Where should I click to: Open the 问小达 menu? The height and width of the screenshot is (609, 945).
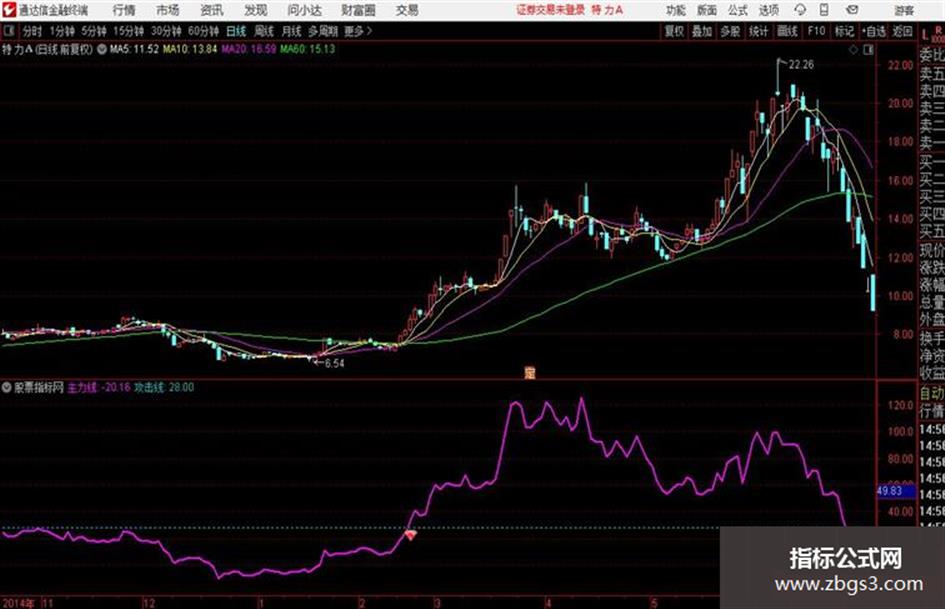click(x=304, y=10)
